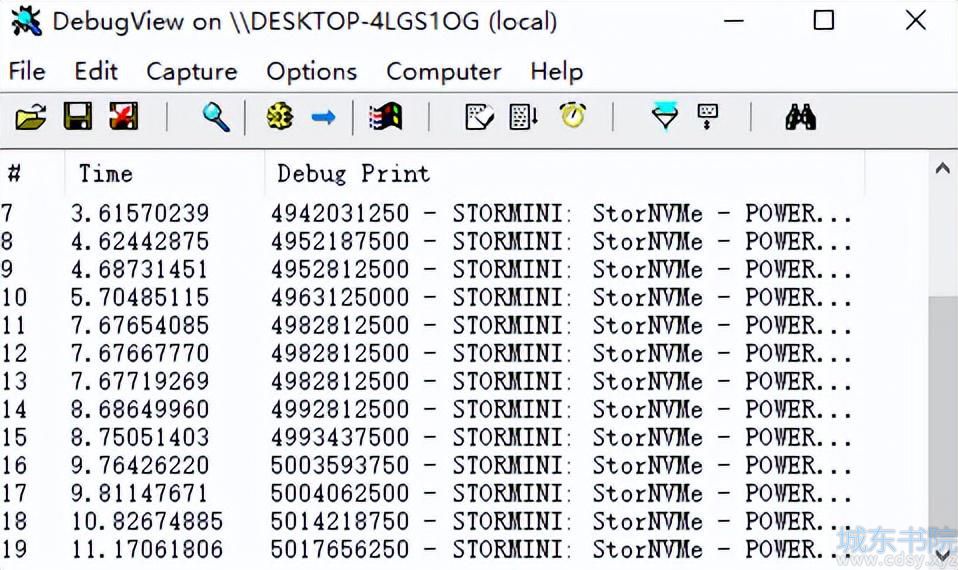Select row 12 with time 7.67667770
The width and height of the screenshot is (958, 570).
coord(426,354)
